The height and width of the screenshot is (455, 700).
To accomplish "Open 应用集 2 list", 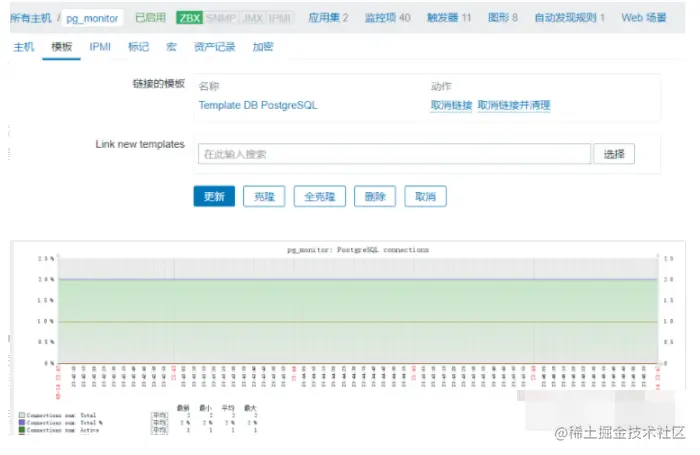I will point(328,18).
